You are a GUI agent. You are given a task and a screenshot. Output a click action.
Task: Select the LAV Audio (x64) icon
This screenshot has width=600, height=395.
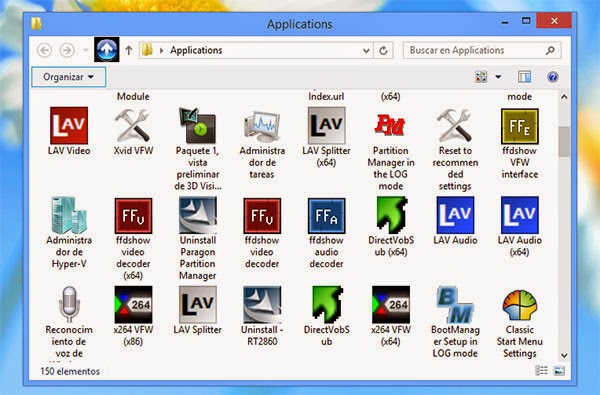pos(519,215)
